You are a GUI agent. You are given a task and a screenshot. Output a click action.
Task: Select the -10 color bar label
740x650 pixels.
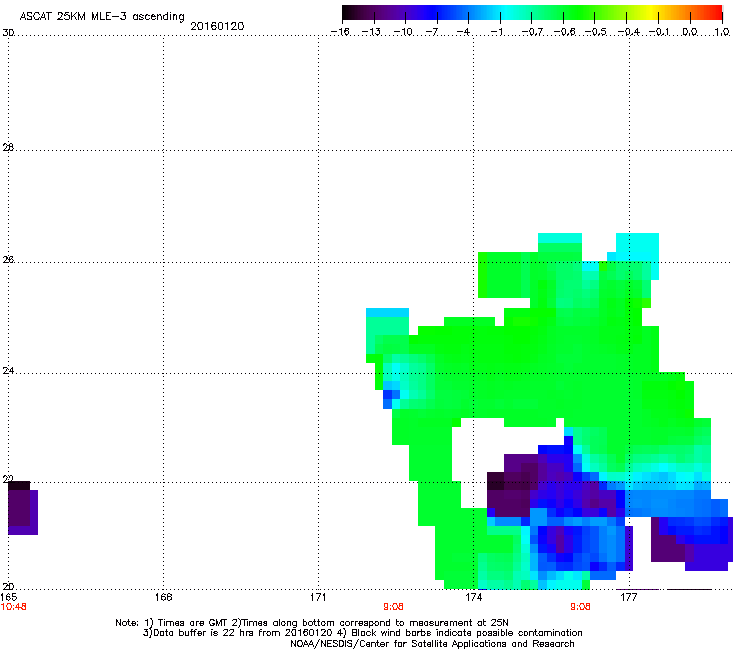(403, 32)
